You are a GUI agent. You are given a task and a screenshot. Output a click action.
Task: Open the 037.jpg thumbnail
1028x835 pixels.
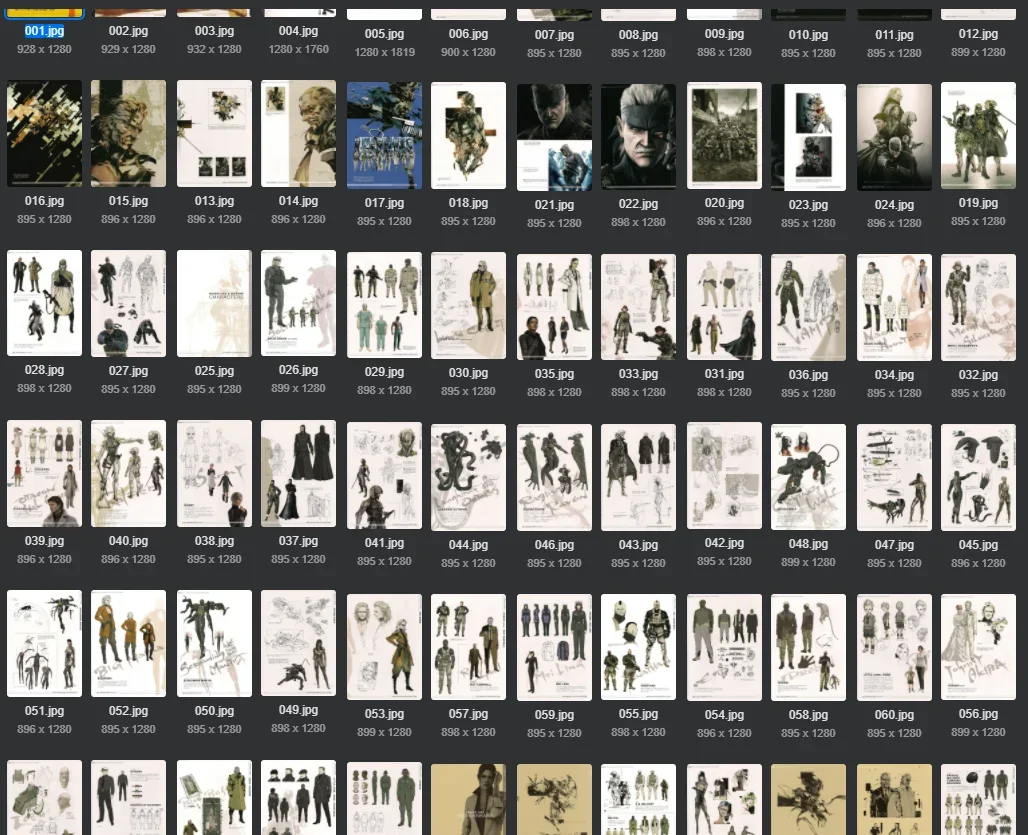pos(298,473)
